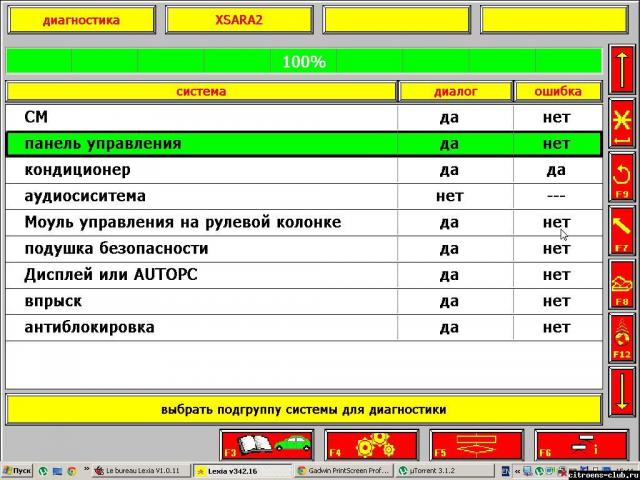This screenshot has width=640, height=480.
Task: Click the F9 return loop button
Action: coord(622,178)
